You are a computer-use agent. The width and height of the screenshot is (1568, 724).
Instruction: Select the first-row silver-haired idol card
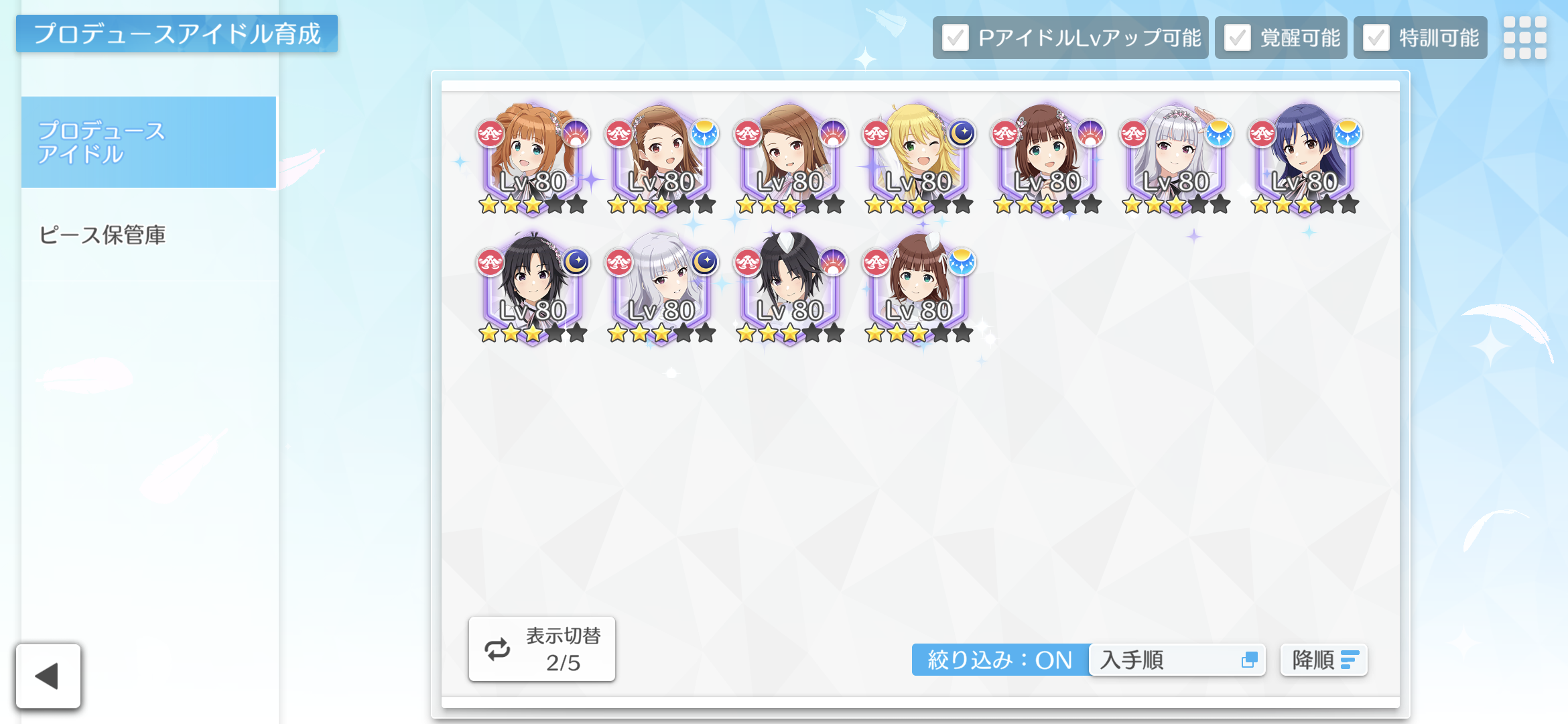(x=1176, y=159)
